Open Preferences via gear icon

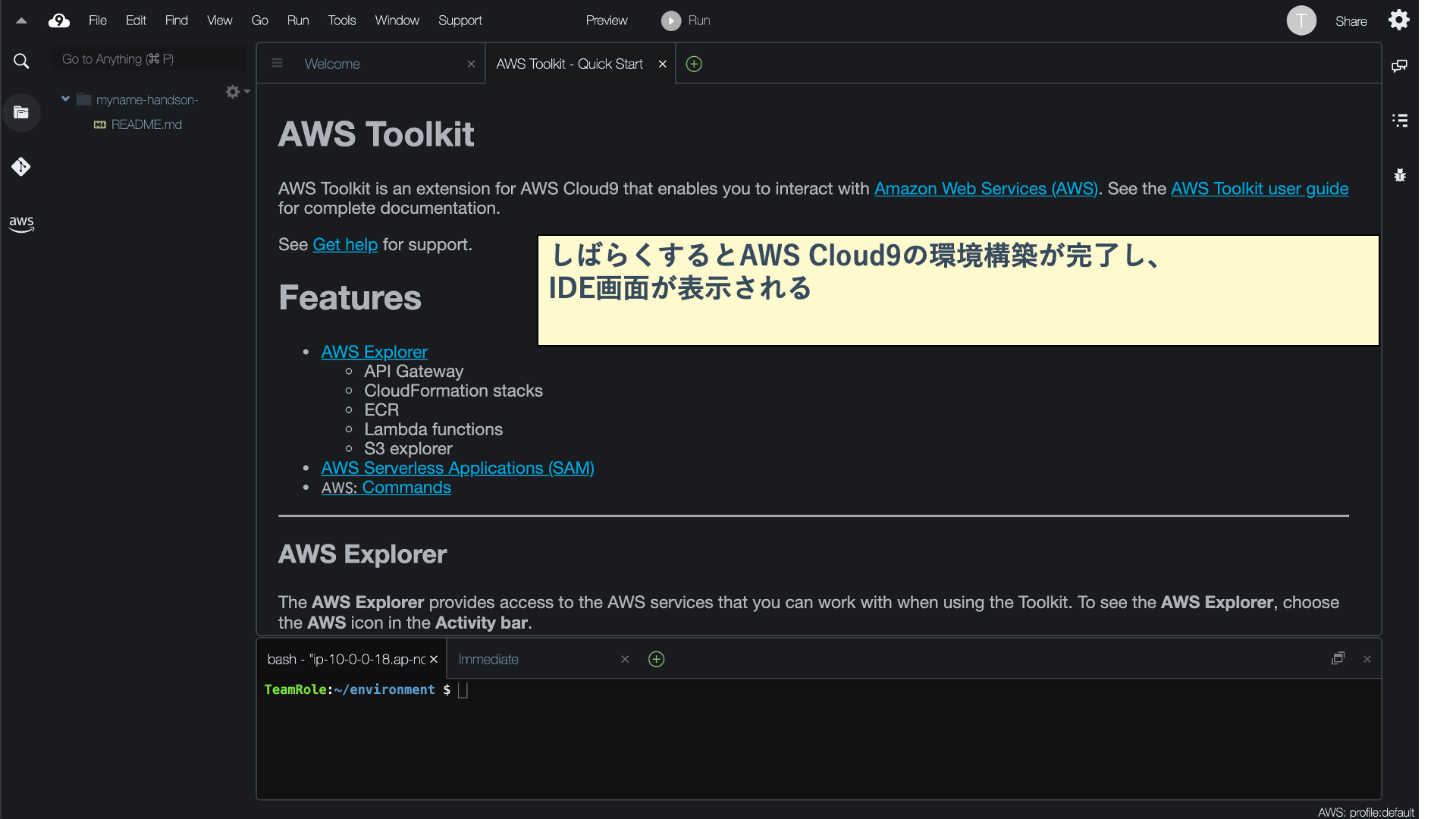(1399, 20)
